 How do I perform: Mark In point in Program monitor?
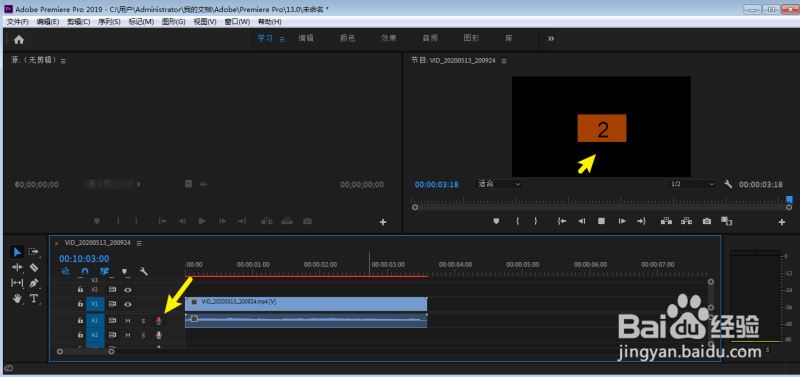click(x=517, y=221)
